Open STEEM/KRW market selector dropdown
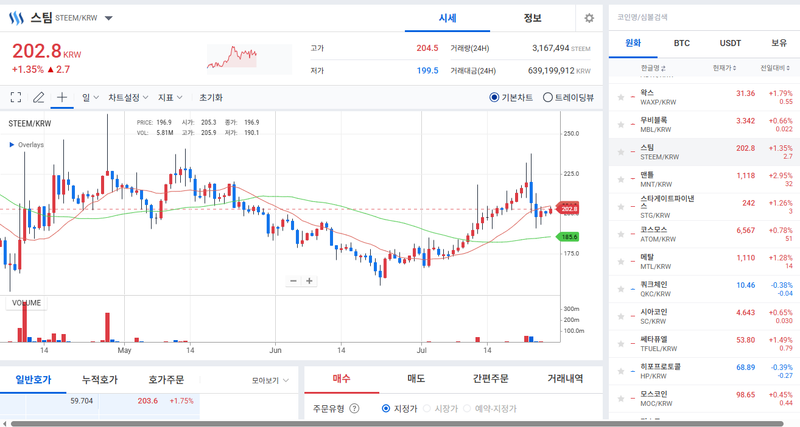 [x=109, y=18]
